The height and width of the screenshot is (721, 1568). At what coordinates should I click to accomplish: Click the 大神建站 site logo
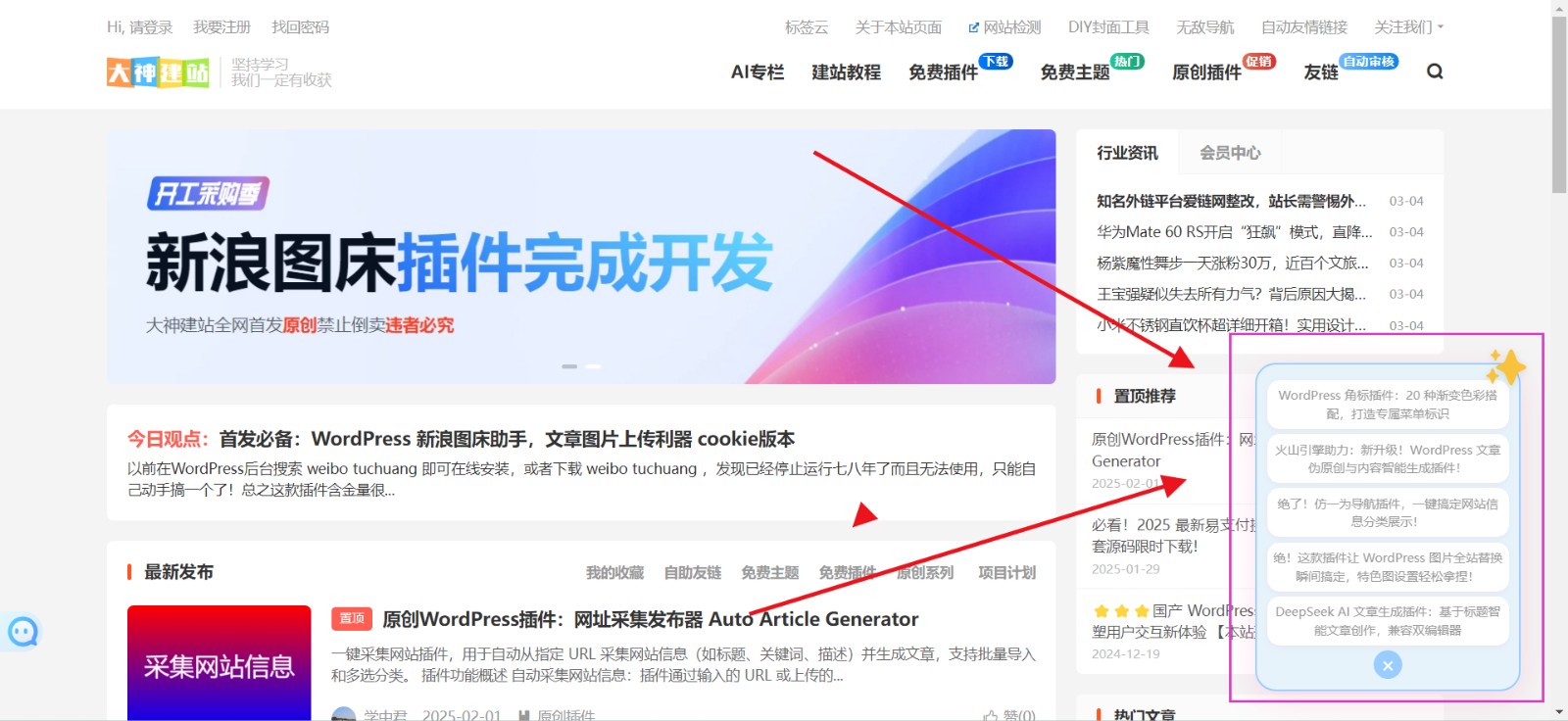coord(158,72)
